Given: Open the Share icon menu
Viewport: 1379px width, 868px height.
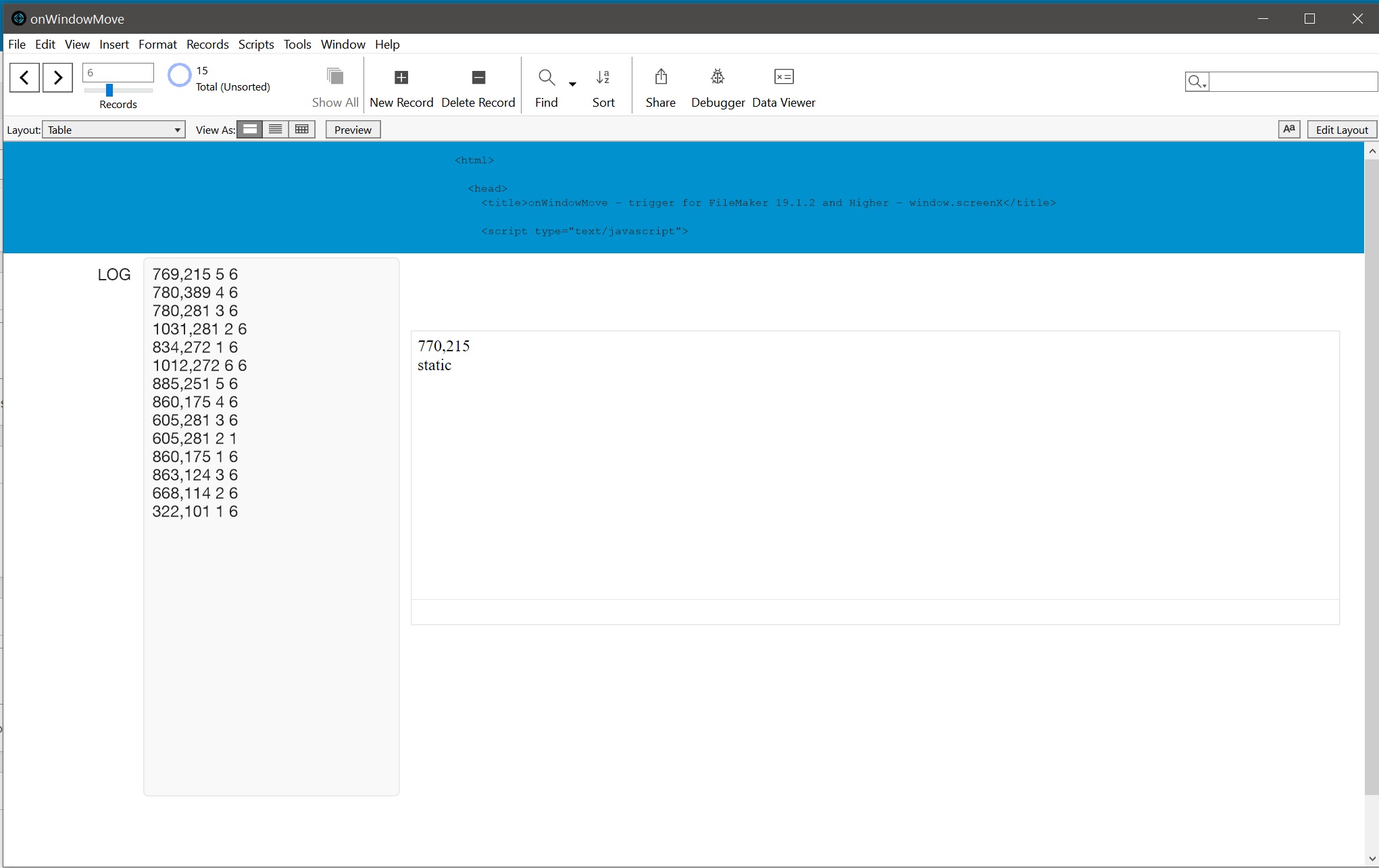Looking at the screenshot, I should coord(661,78).
